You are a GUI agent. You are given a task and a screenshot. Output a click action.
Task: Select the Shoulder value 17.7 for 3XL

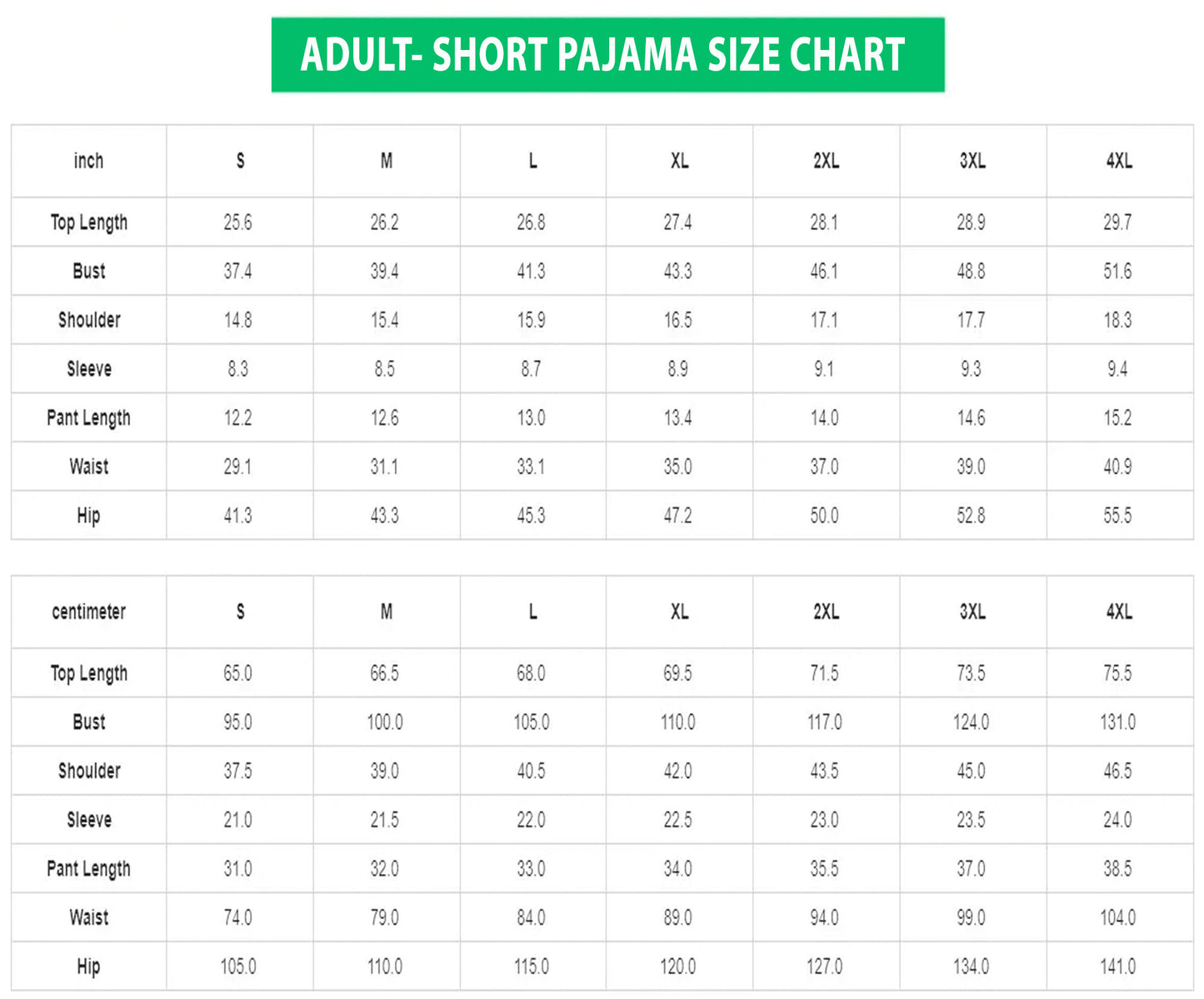(971, 320)
